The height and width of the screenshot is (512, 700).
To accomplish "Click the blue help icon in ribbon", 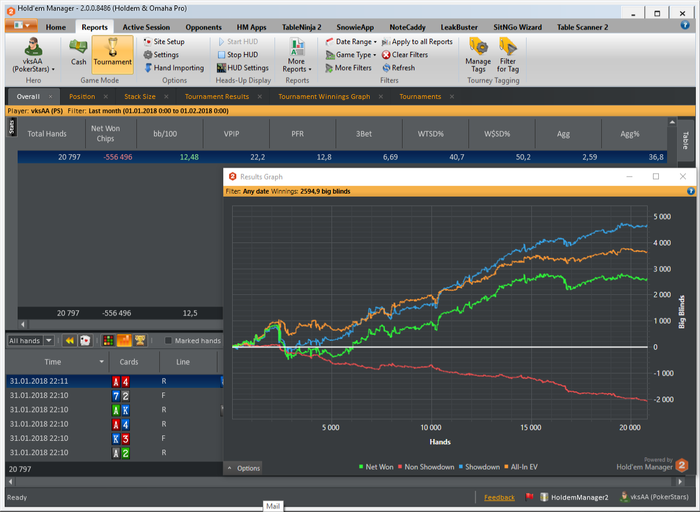I will pyautogui.click(x=685, y=25).
